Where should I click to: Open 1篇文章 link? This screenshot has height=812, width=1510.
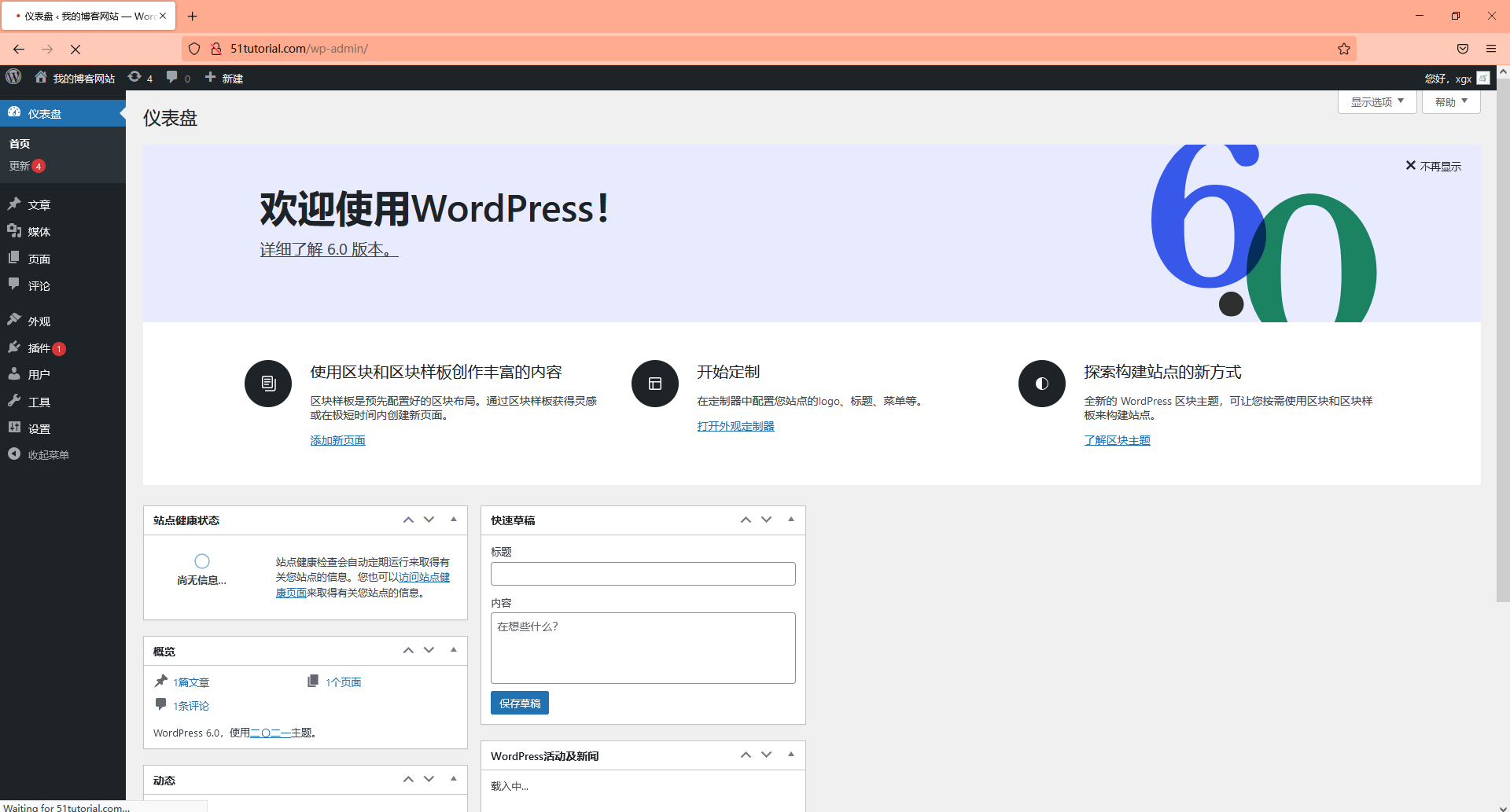191,682
